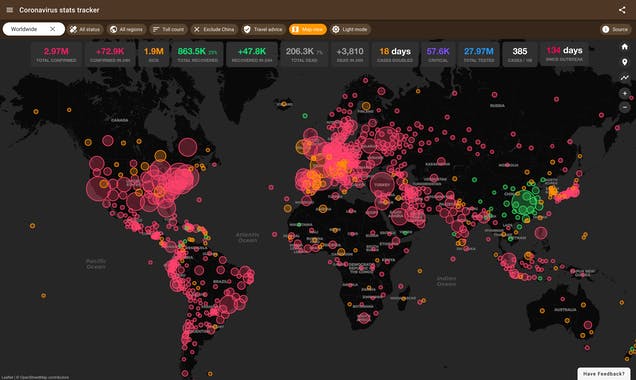Clear the Worldwide search filter

coord(53,29)
